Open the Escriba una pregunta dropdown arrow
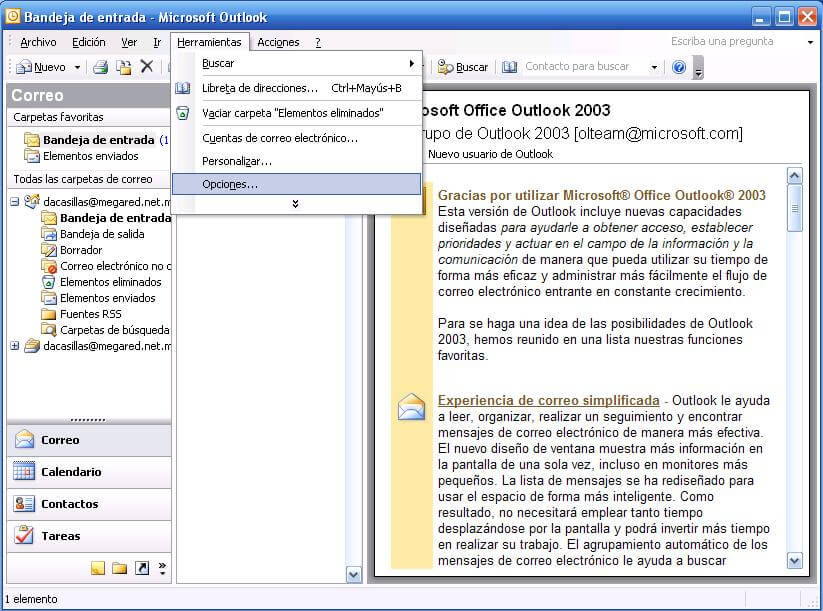 [x=810, y=42]
